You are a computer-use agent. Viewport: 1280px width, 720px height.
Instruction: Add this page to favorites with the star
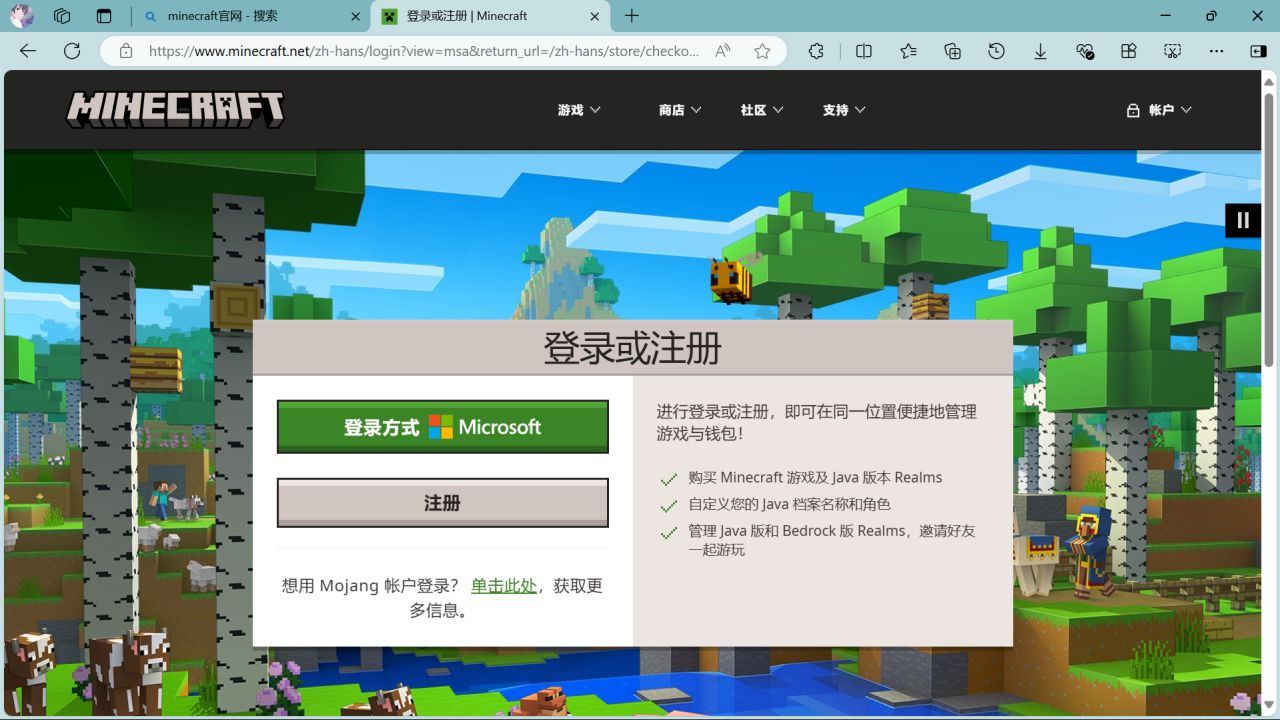point(762,51)
